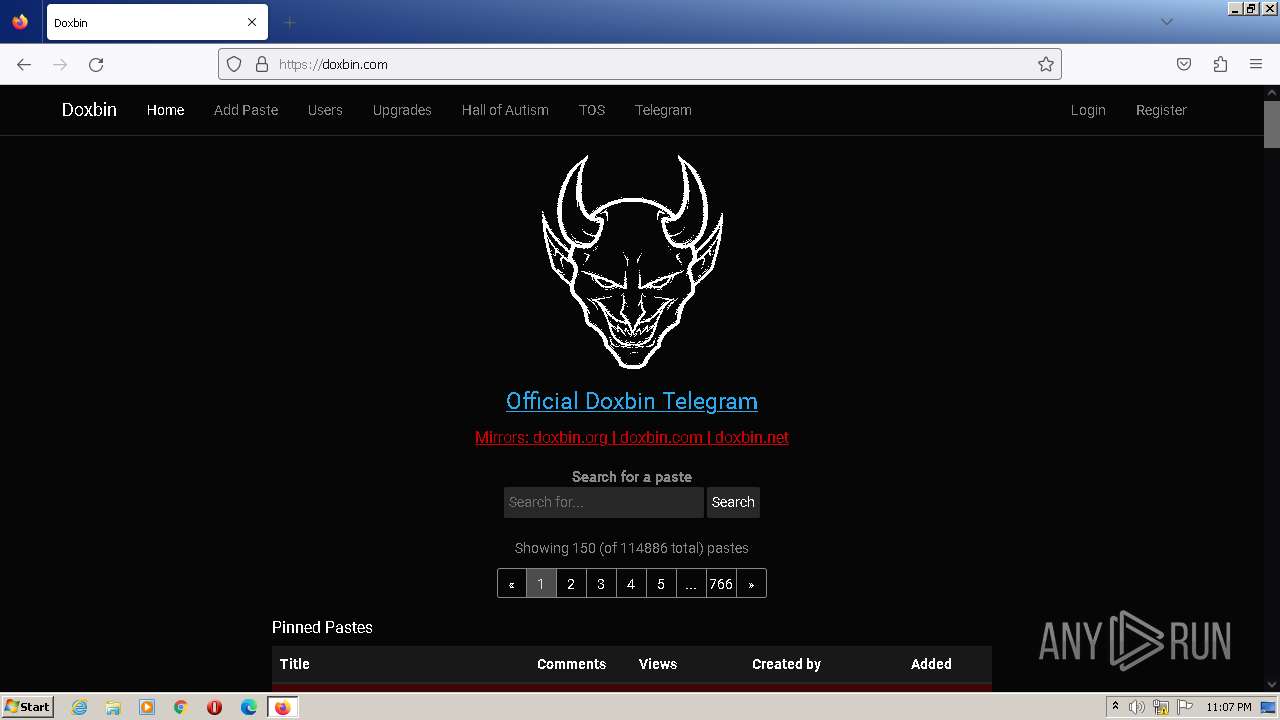The width and height of the screenshot is (1280, 720).
Task: Show hidden tray icons arrow
Action: pos(1115,707)
